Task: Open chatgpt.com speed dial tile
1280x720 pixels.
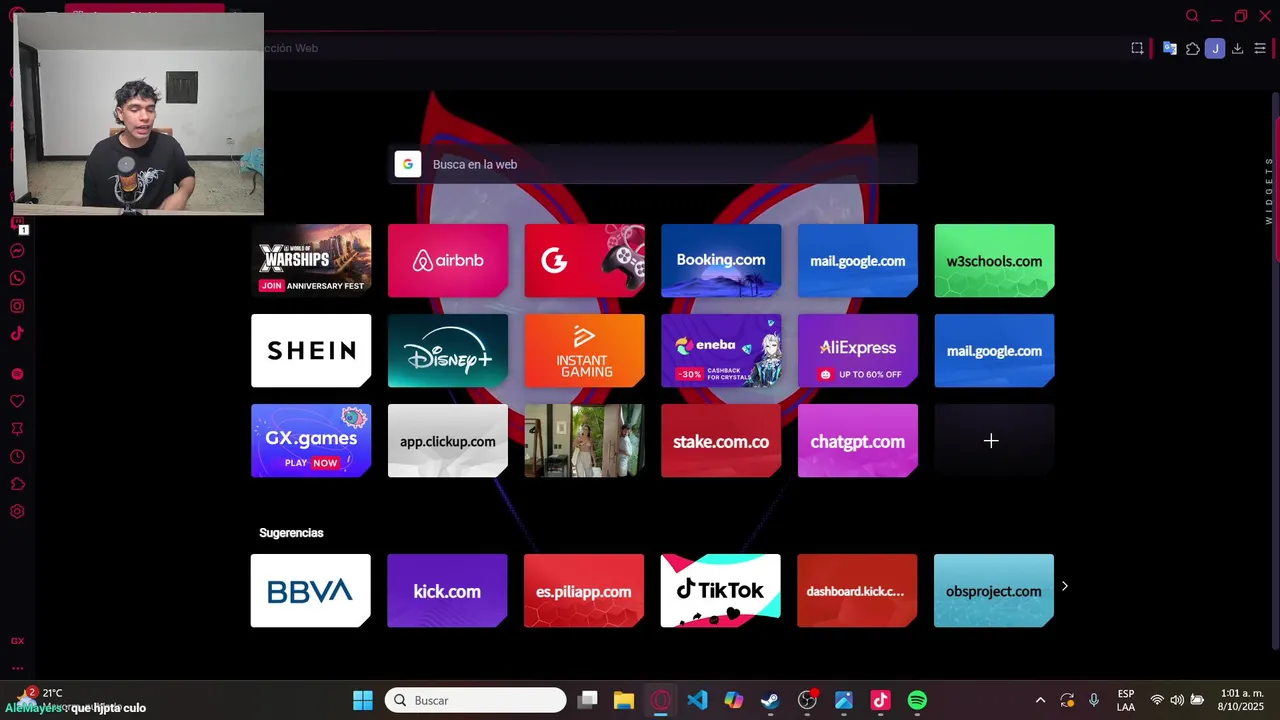Action: pyautogui.click(x=857, y=440)
